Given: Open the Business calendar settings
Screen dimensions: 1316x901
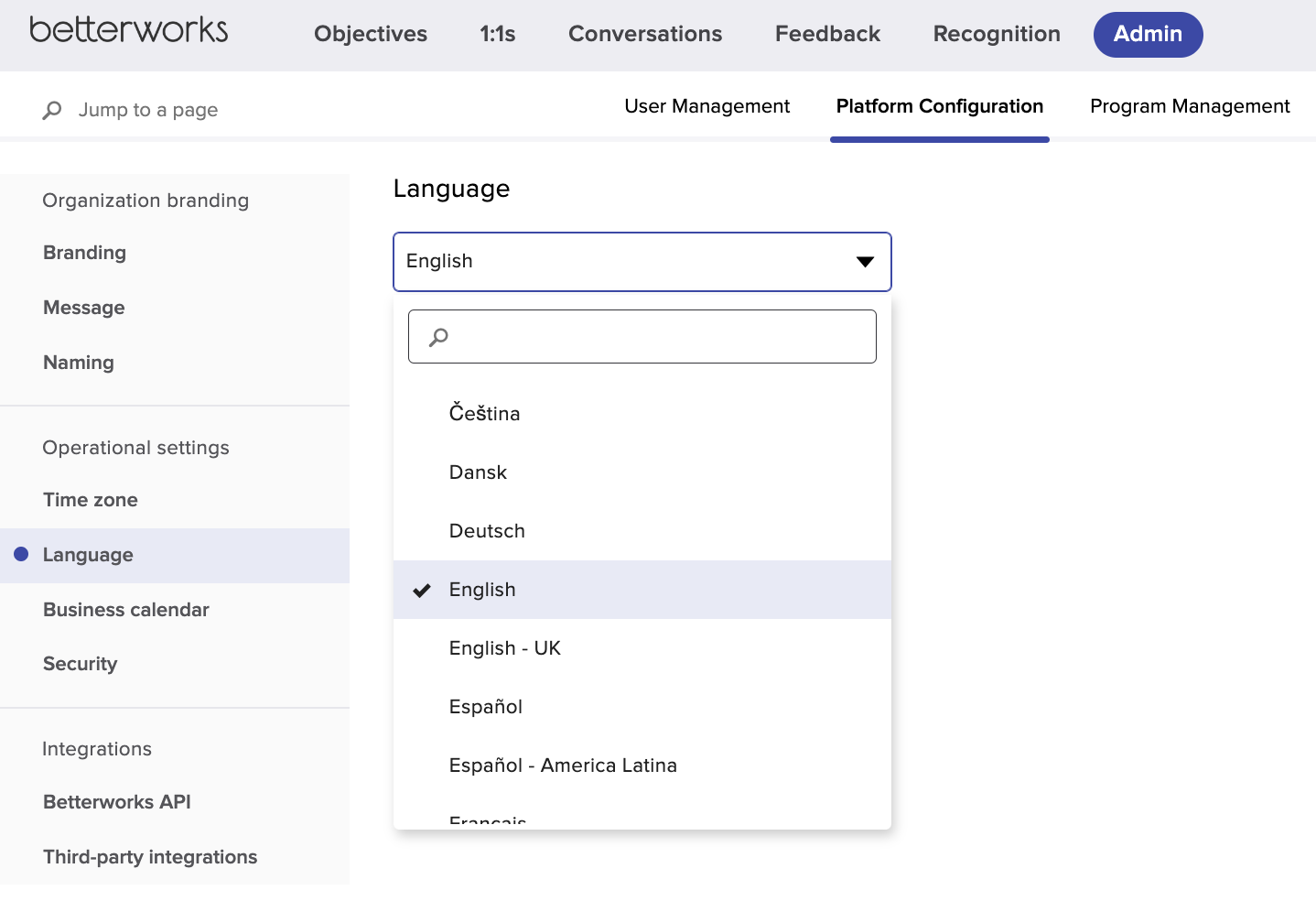Looking at the screenshot, I should (x=125, y=610).
